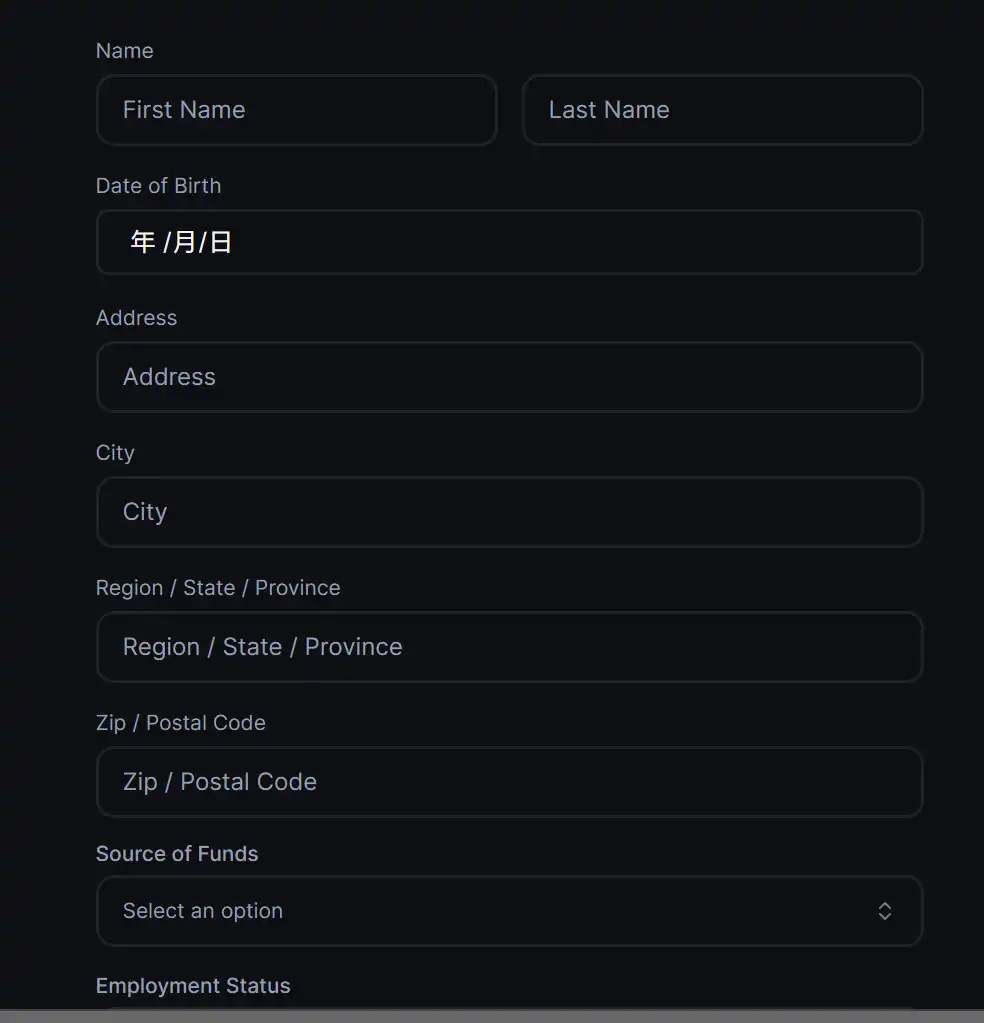Click into the Last Name field
The width and height of the screenshot is (984, 1023).
(722, 110)
